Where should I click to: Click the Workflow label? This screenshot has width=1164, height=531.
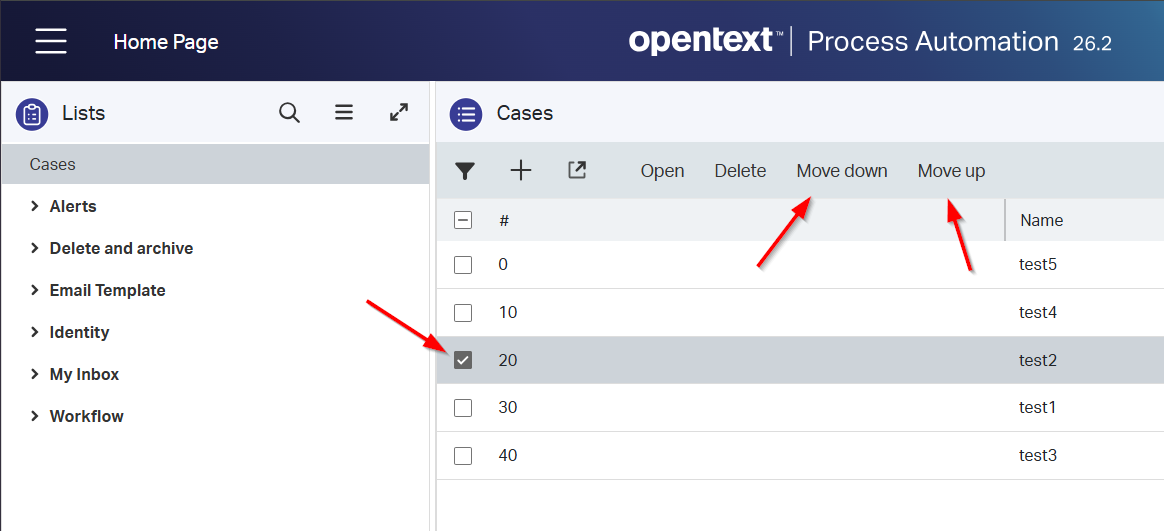coord(86,416)
